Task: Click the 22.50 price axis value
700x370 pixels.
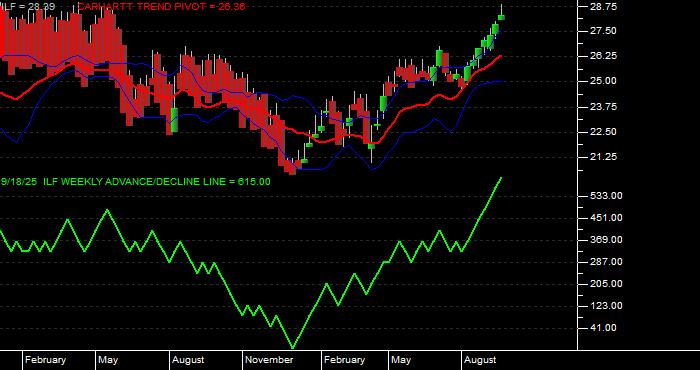Action: [604, 132]
